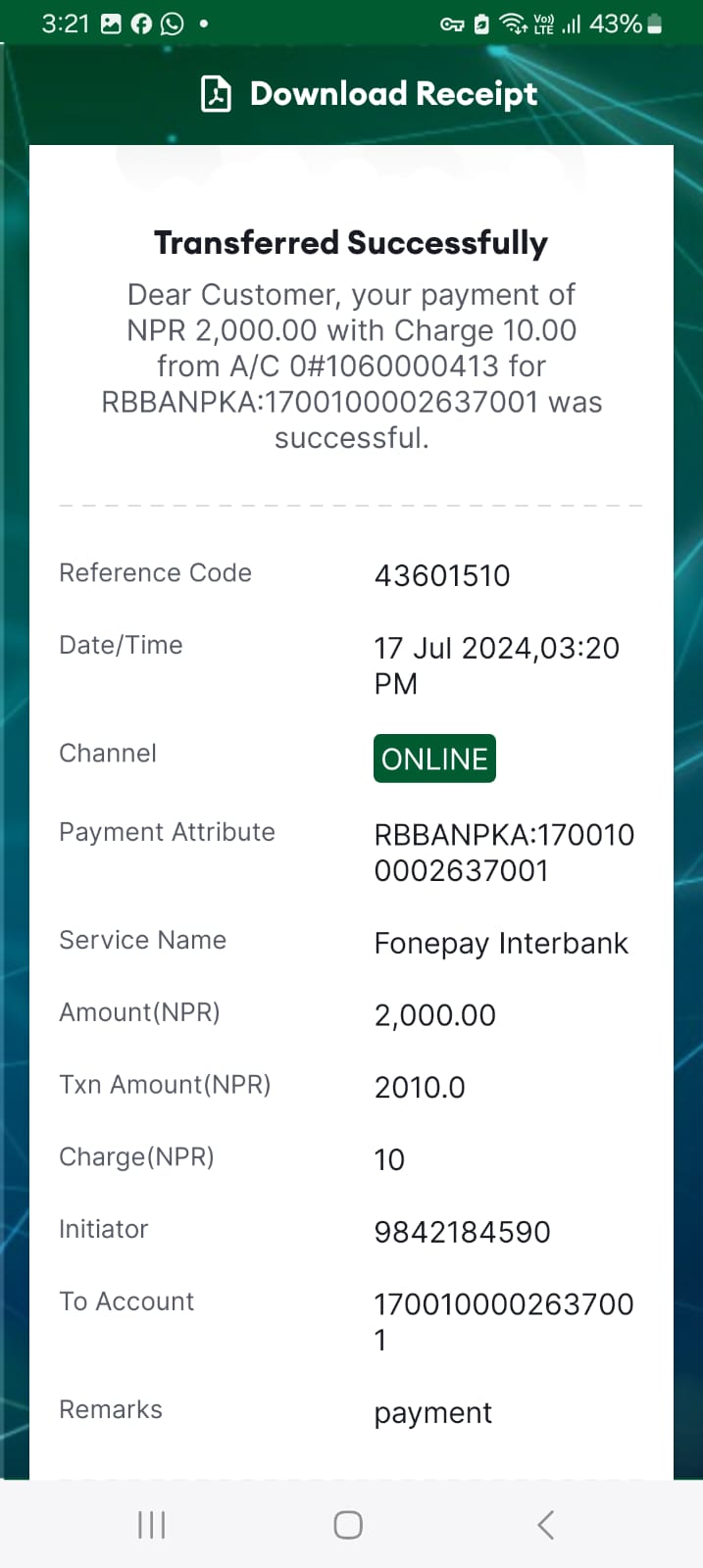Viewport: 703px width, 1568px height.
Task: Tap the Facebook notification icon
Action: (142, 24)
